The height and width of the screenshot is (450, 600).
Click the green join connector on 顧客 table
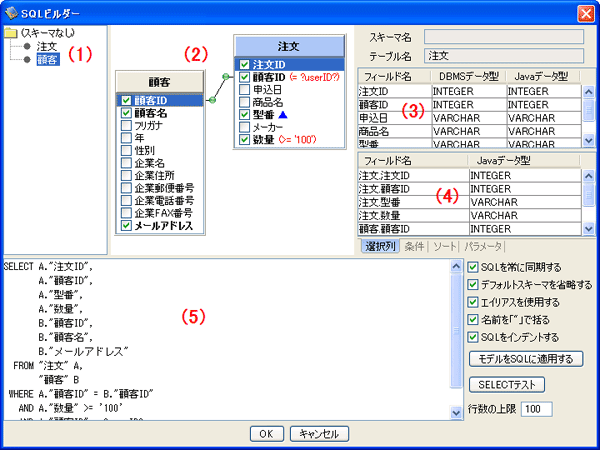point(212,101)
